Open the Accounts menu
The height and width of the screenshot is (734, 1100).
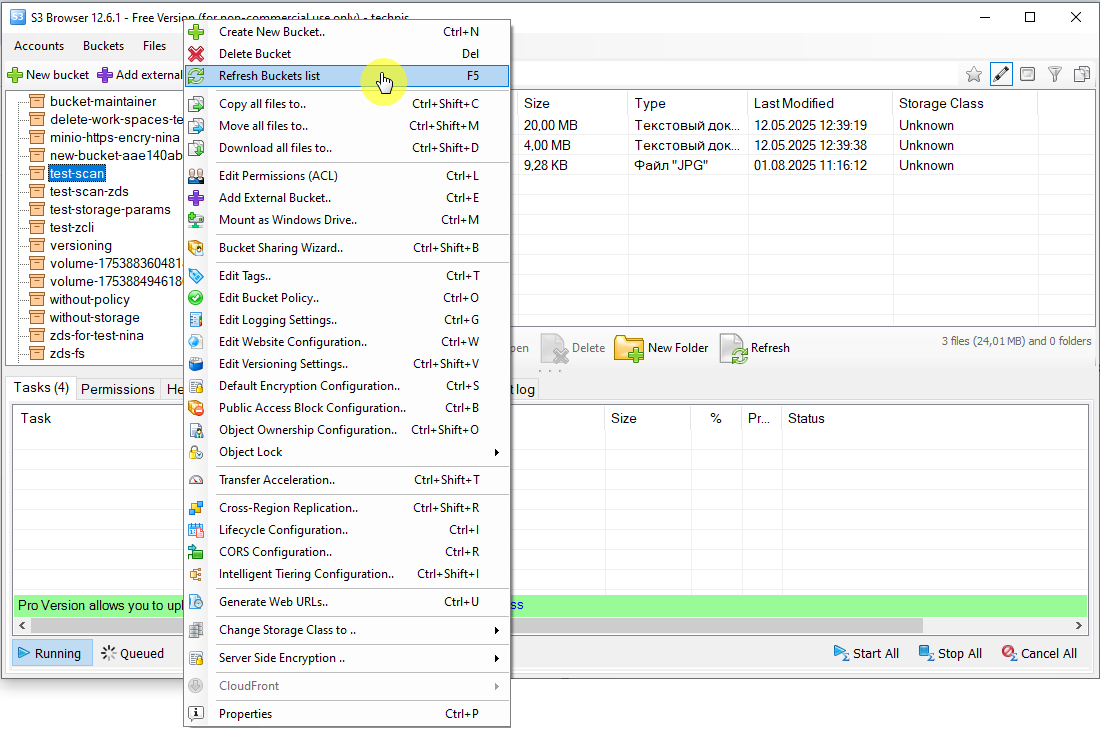click(39, 46)
